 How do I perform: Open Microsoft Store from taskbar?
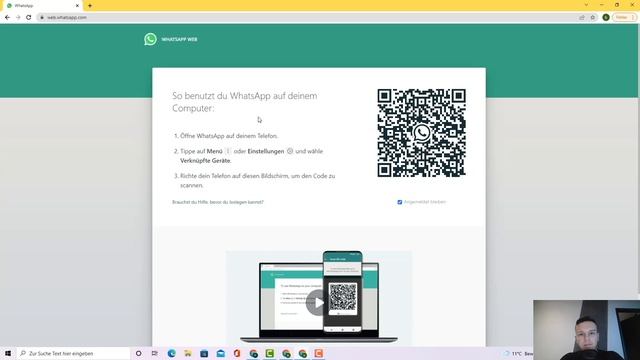click(204, 353)
